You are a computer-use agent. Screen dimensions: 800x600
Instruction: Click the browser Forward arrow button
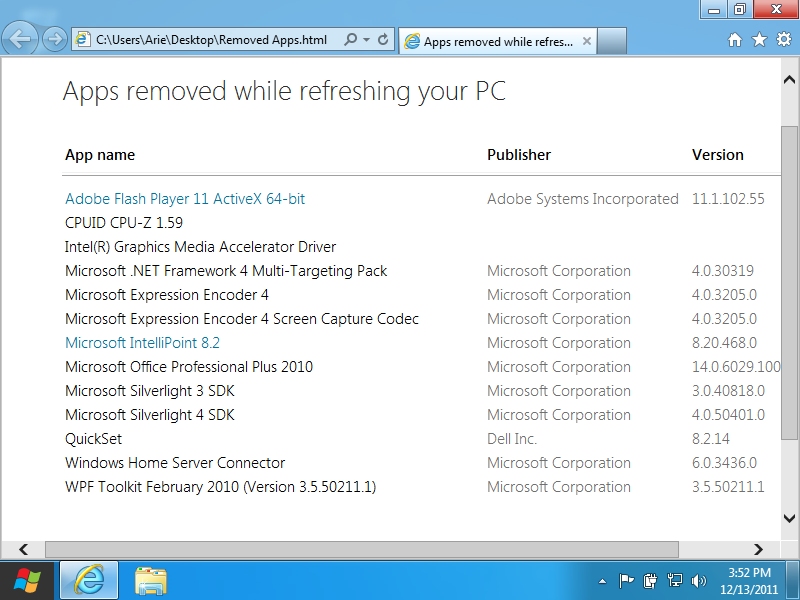coord(54,39)
